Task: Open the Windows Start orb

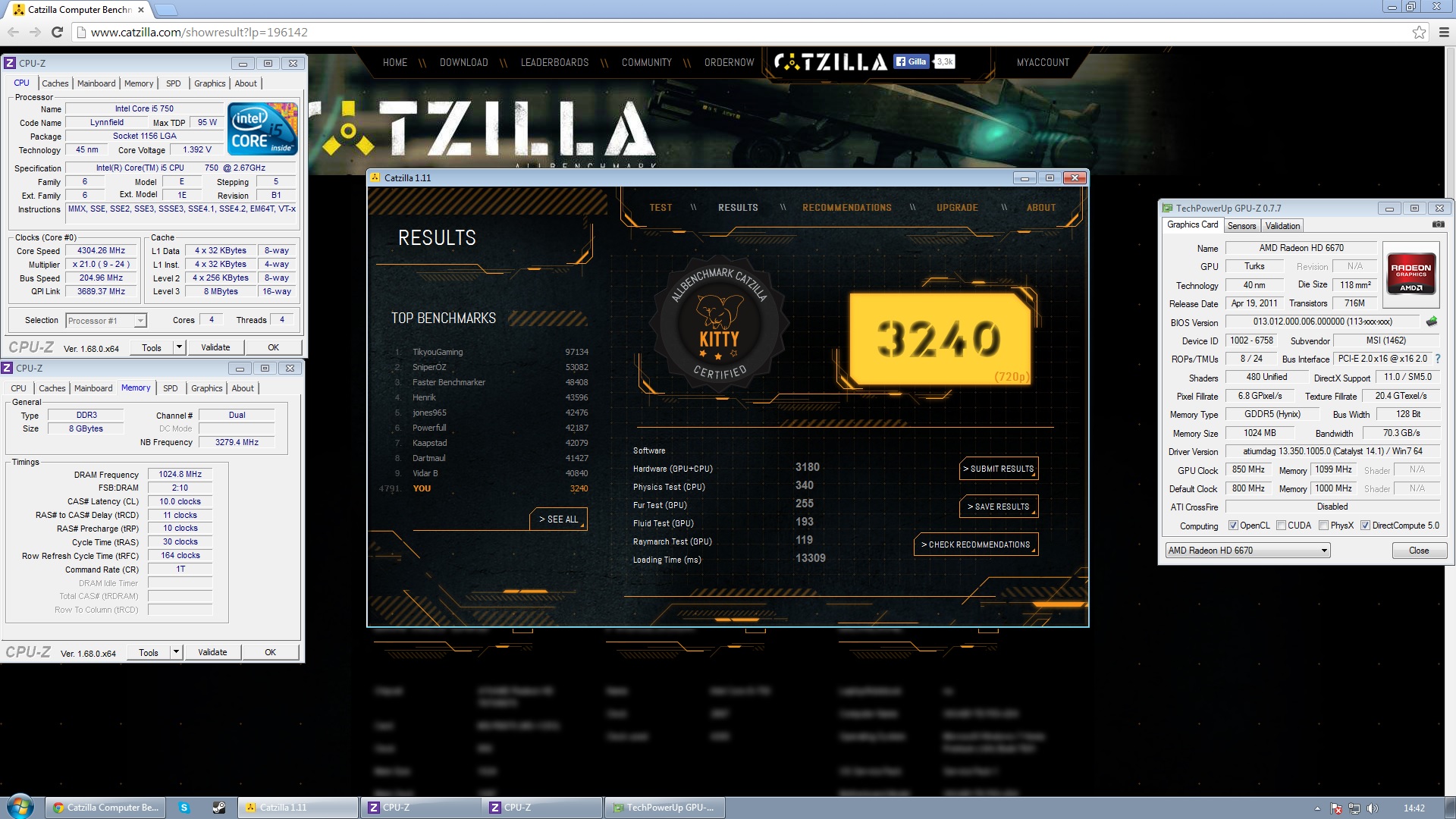Action: (x=20, y=807)
